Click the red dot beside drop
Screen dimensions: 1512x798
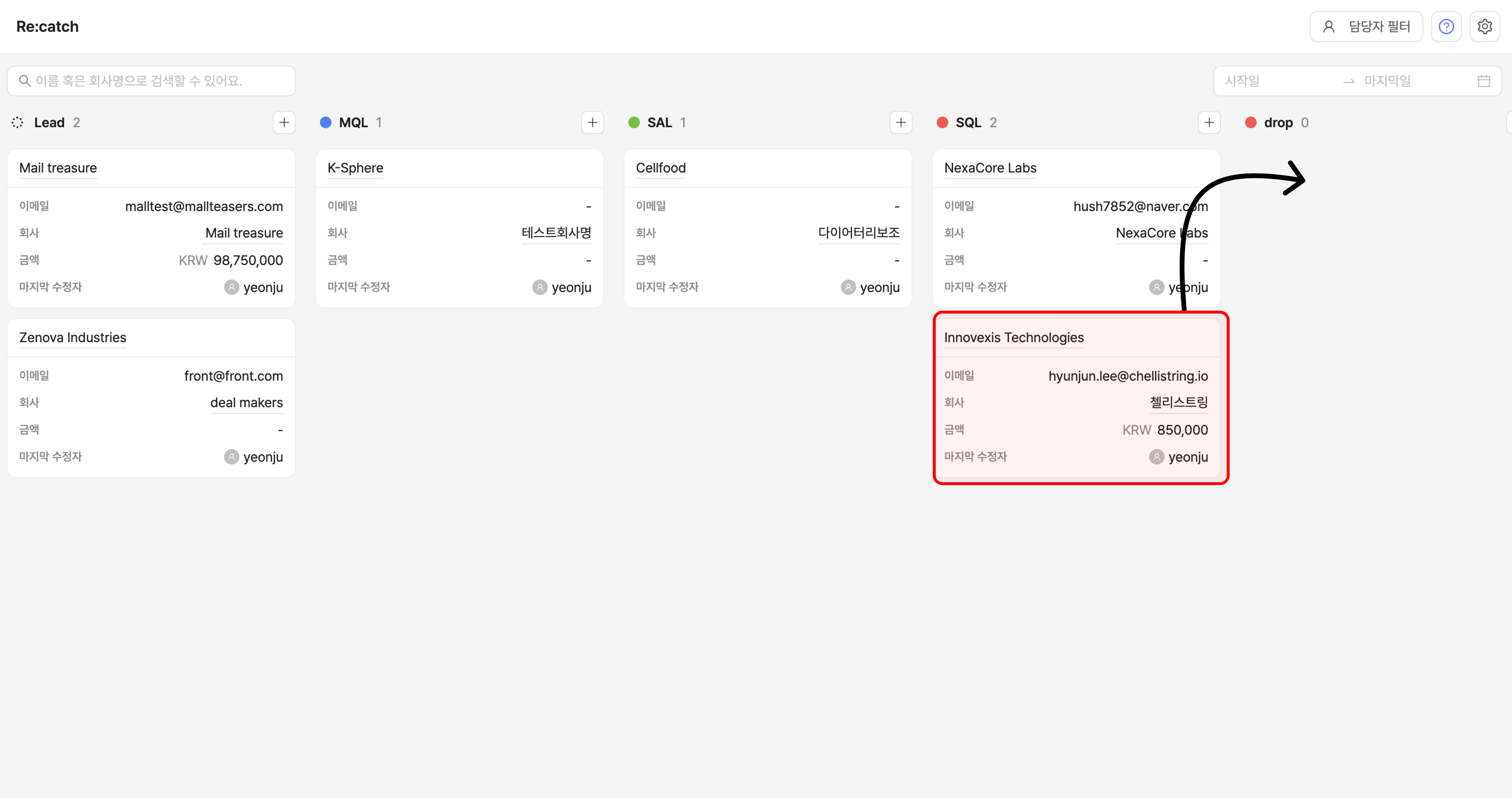point(1250,122)
